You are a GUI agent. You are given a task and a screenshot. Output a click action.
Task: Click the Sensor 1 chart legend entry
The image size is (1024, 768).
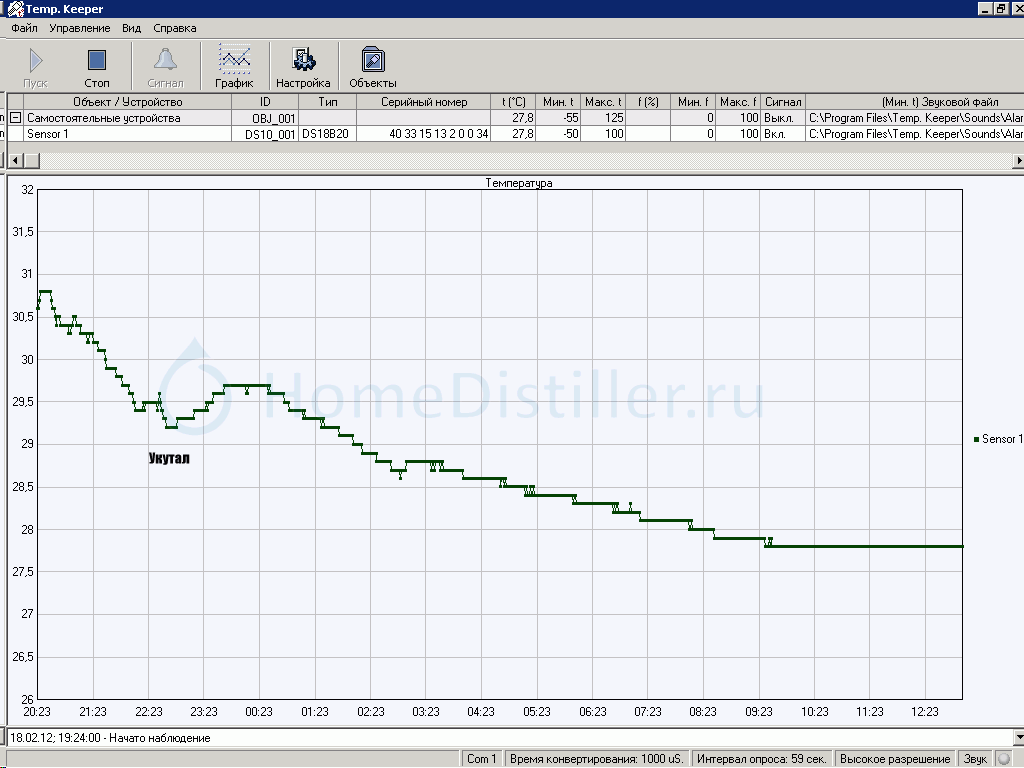tap(998, 439)
